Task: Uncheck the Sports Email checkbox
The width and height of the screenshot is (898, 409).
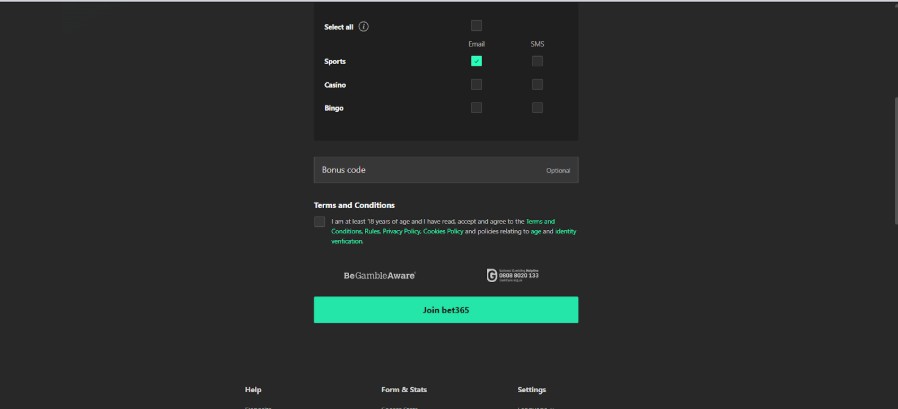Action: [476, 61]
